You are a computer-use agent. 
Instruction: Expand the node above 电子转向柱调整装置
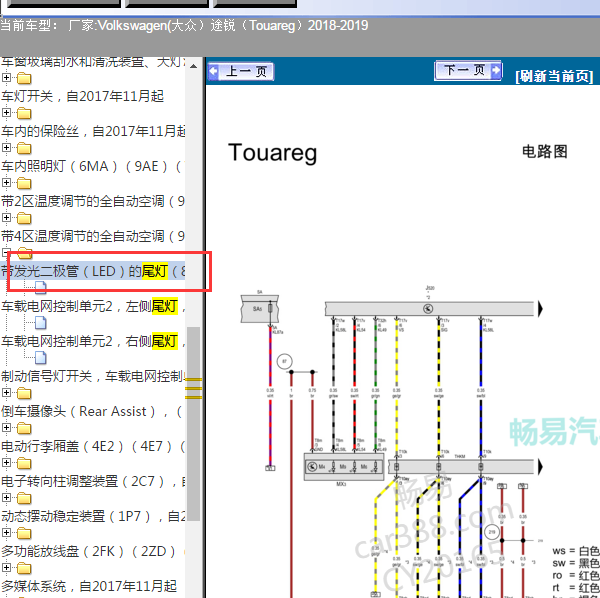click(6, 463)
